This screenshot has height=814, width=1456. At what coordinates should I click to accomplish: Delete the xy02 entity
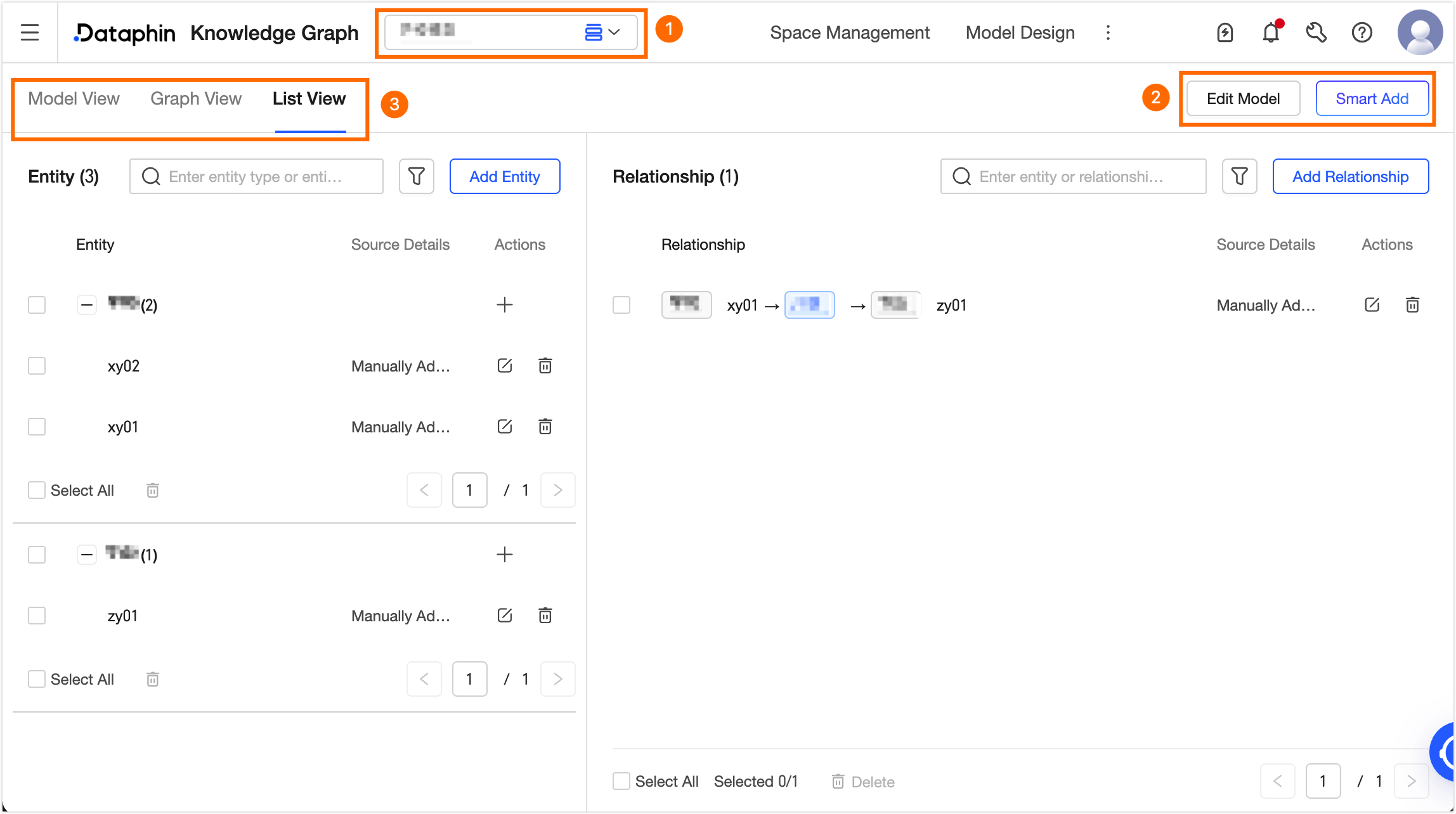point(545,366)
